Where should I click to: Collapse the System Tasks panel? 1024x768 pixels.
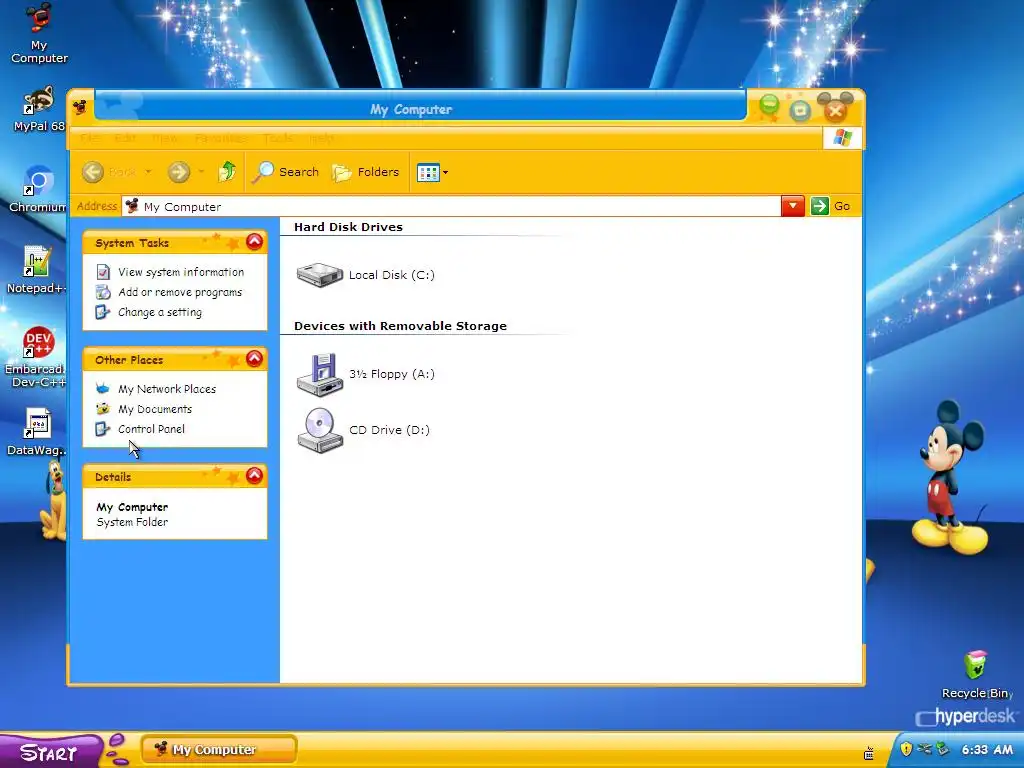(254, 242)
